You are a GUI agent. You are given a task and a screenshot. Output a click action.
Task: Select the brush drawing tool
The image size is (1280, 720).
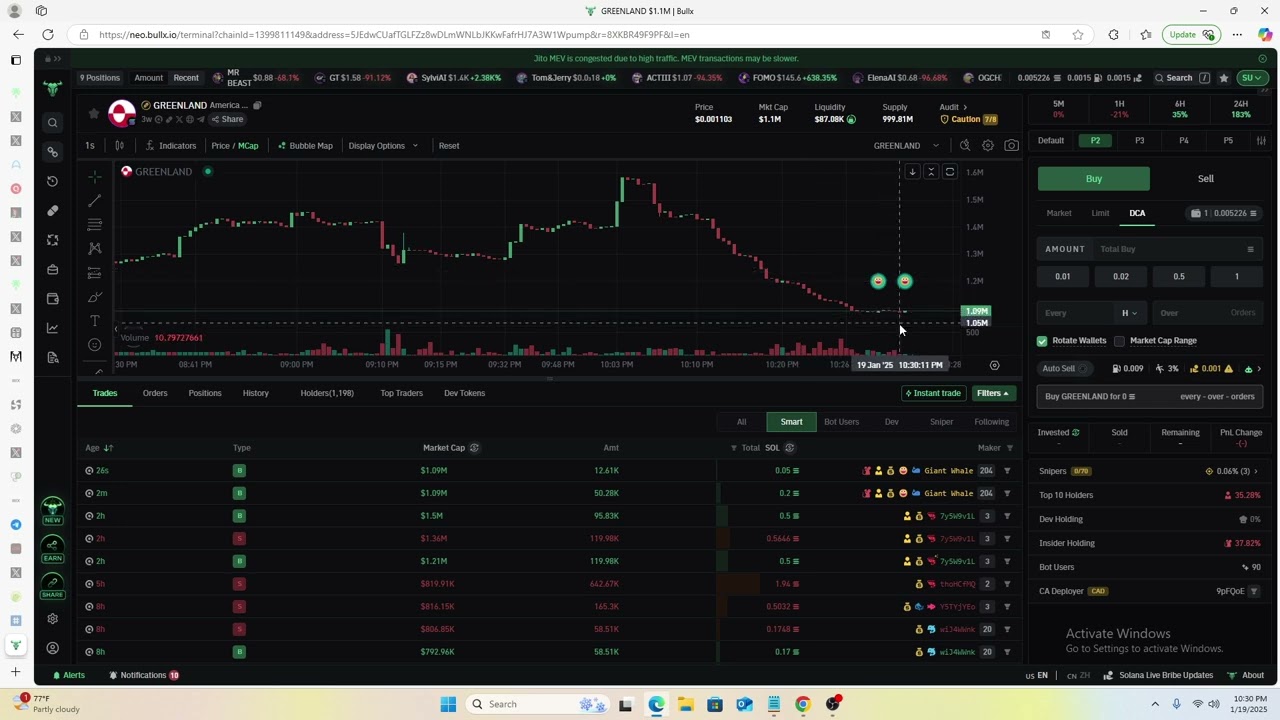pyautogui.click(x=94, y=297)
